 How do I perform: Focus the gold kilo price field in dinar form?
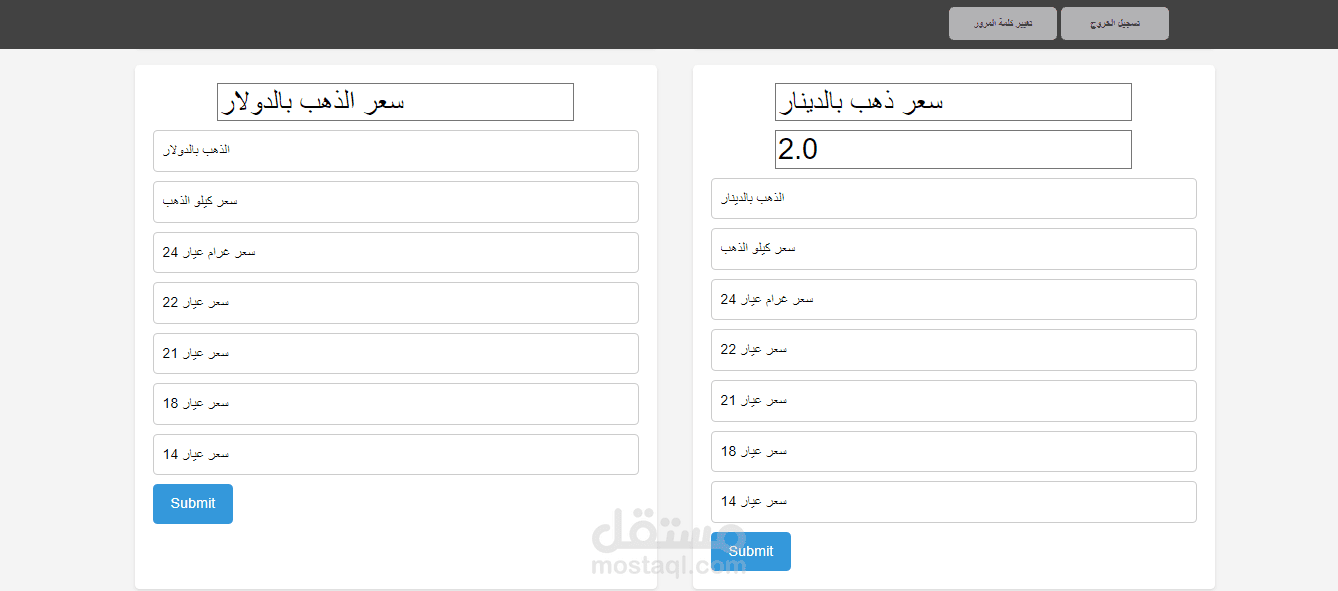point(953,248)
